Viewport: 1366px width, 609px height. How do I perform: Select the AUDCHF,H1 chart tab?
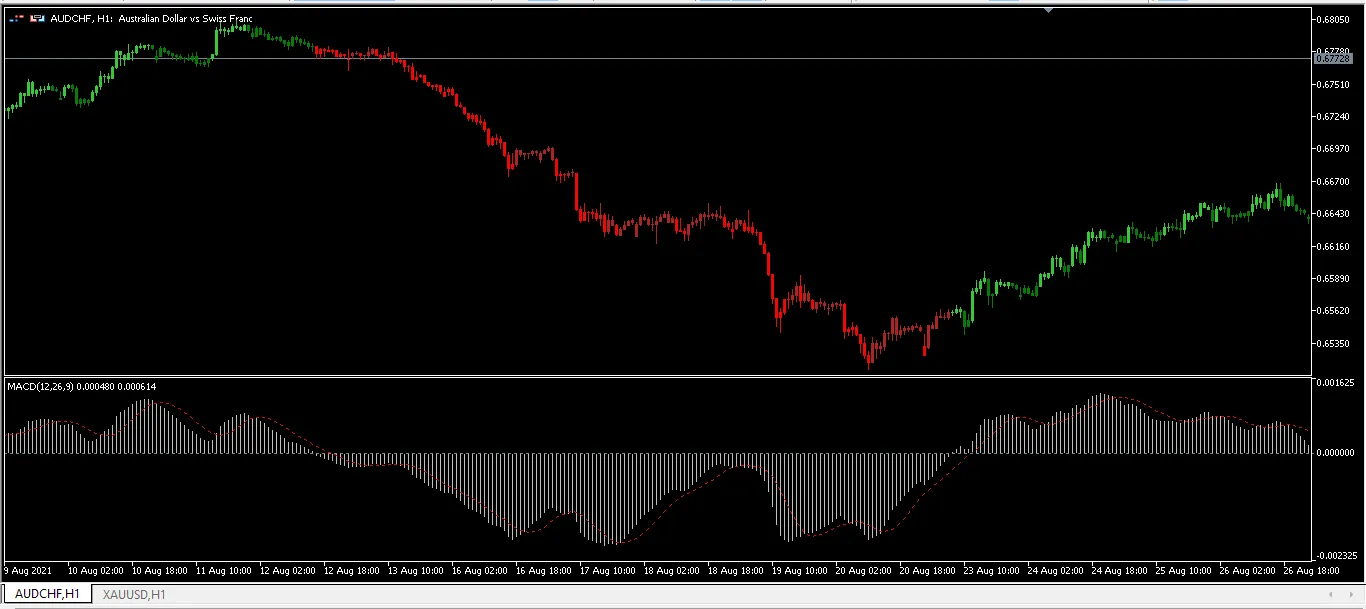[46, 594]
